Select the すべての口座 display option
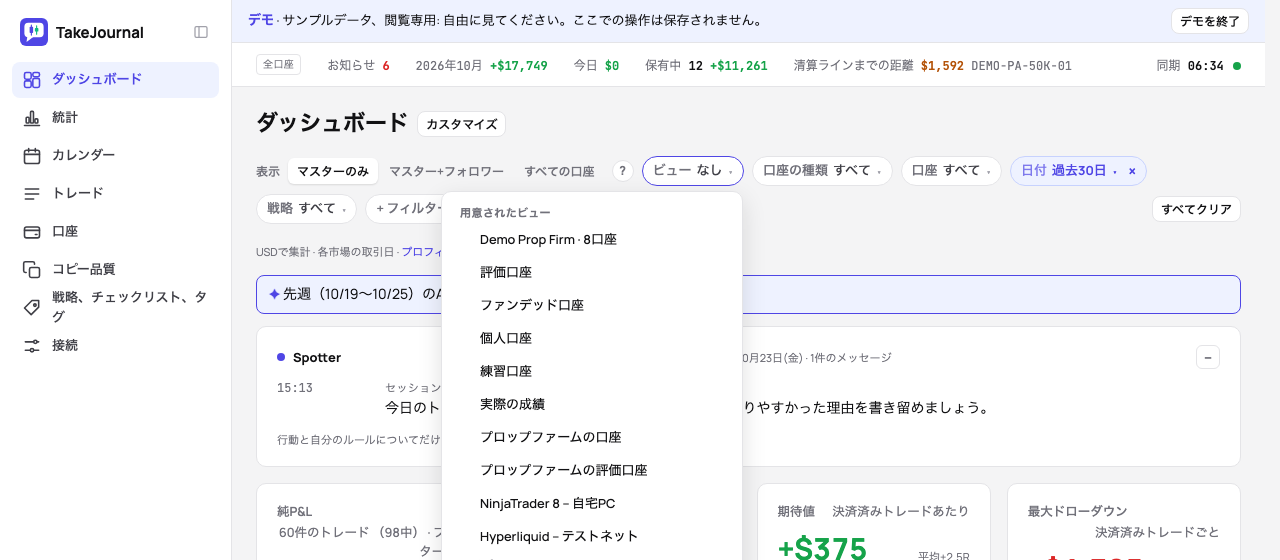 pos(559,171)
